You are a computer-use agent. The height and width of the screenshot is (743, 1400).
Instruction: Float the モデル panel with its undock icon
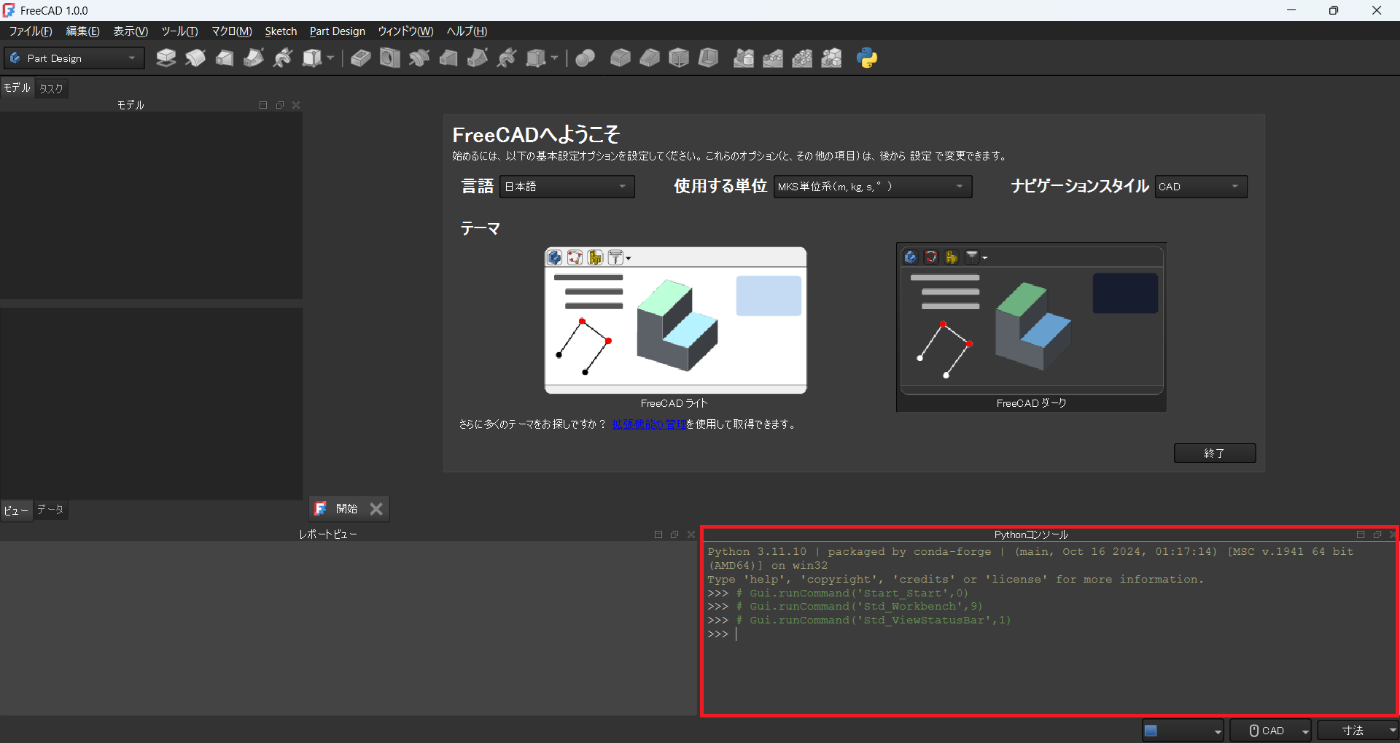pyautogui.click(x=279, y=105)
